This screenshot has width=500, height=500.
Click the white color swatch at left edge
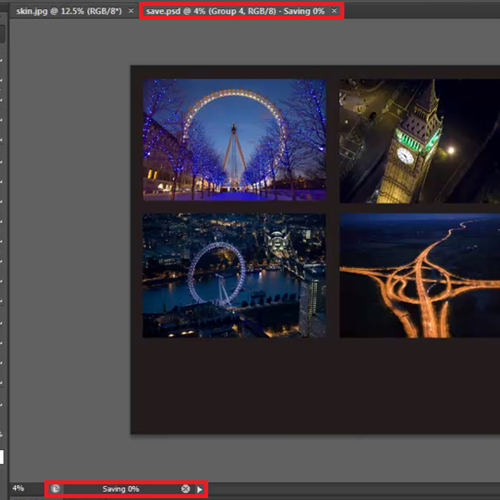(x=2, y=457)
